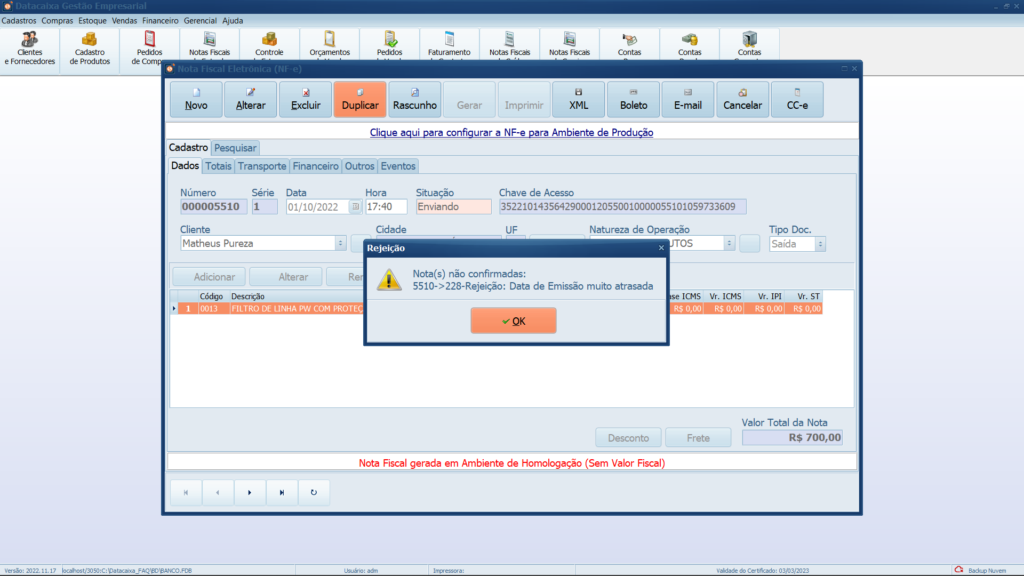1024x576 pixels.
Task: Open the calendar picker beside the Data field
Action: 354,207
